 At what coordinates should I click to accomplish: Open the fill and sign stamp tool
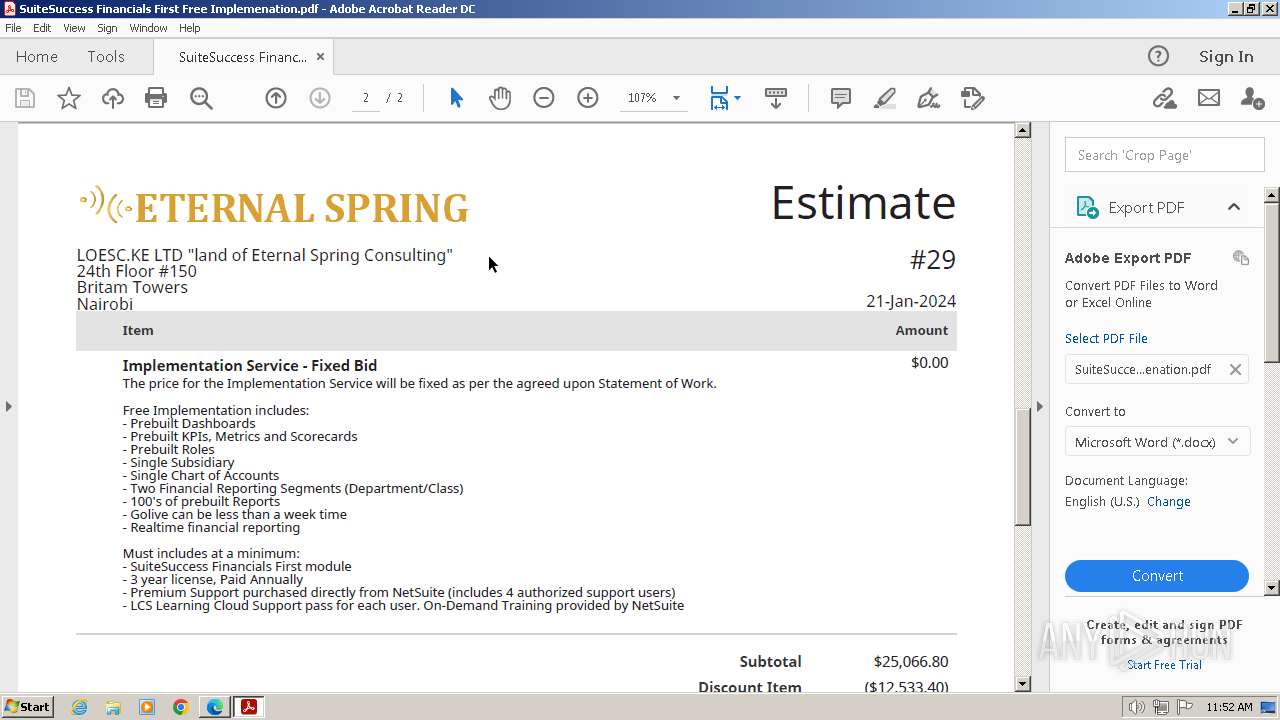pos(973,98)
